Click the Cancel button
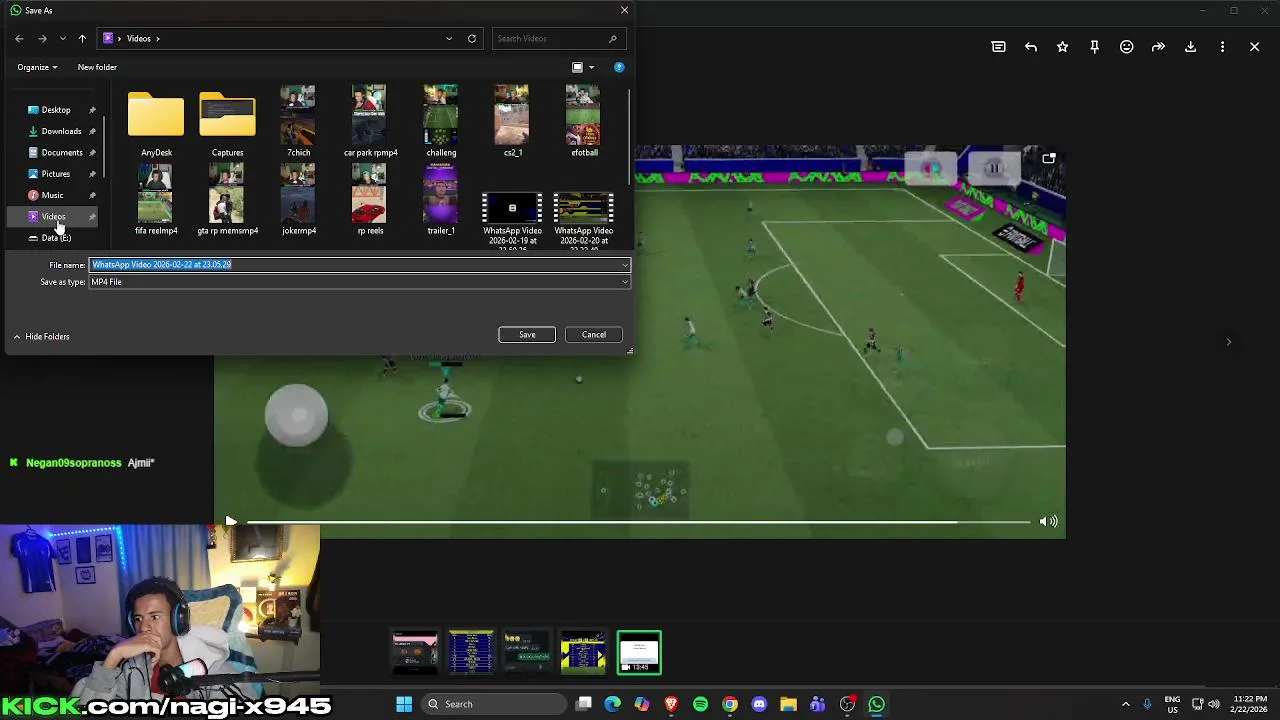Image resolution: width=1280 pixels, height=720 pixels. (594, 335)
